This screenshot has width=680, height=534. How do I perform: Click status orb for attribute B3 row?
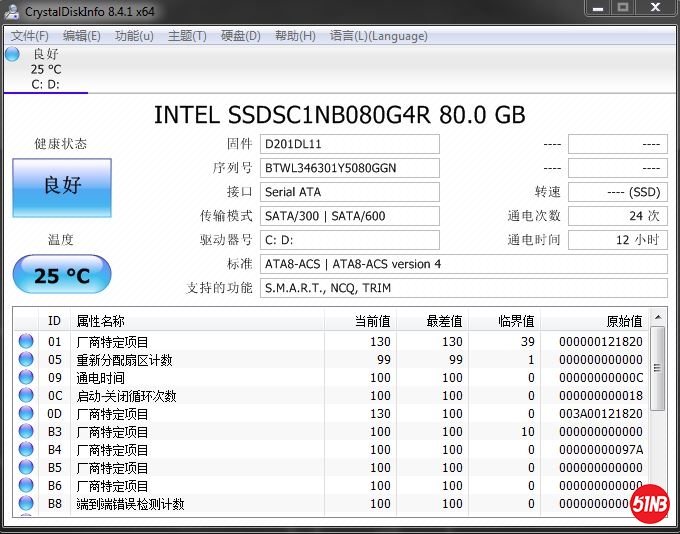25,432
